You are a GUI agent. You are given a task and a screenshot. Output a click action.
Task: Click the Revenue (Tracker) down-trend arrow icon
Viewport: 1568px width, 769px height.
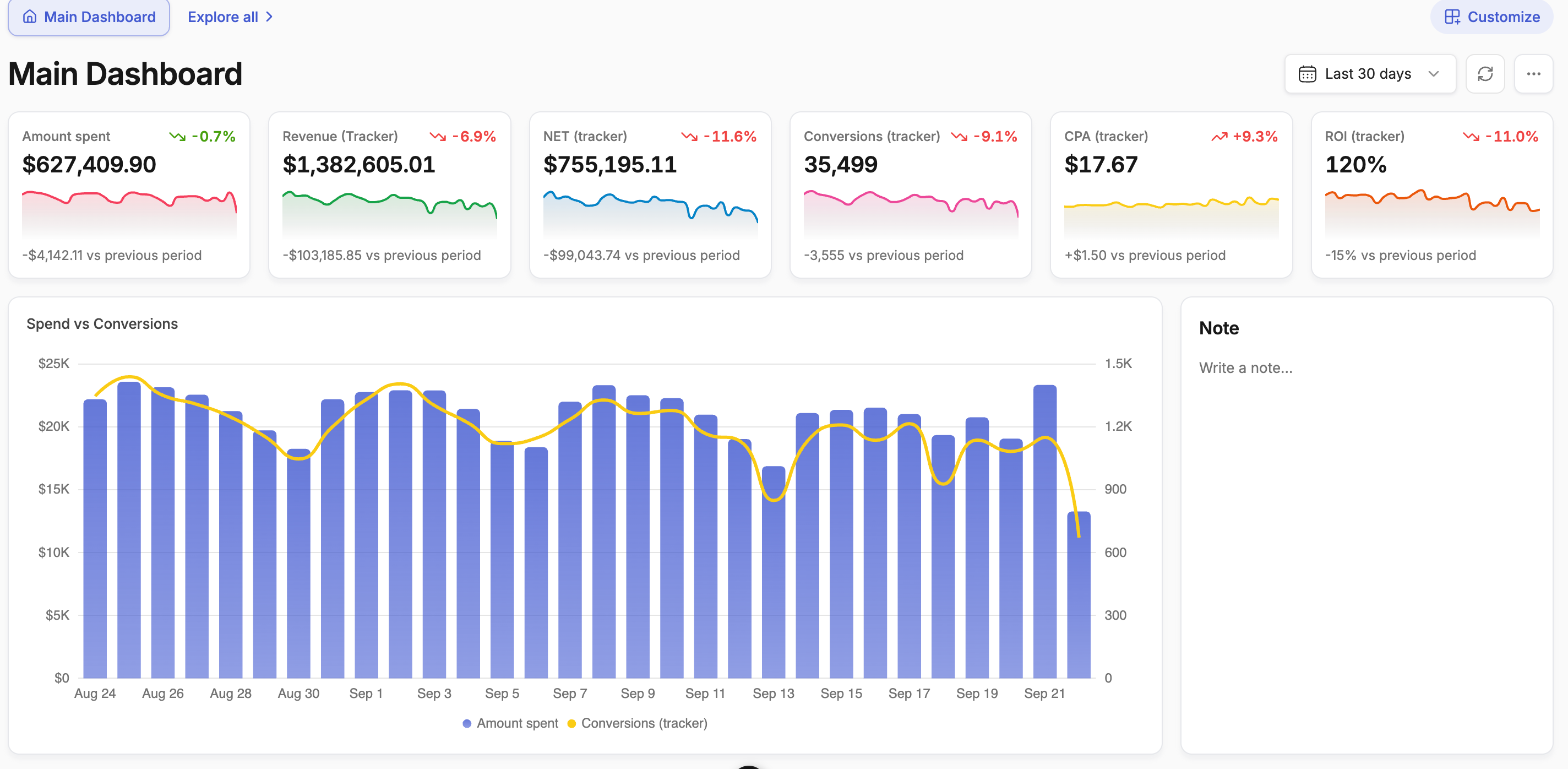tap(437, 136)
